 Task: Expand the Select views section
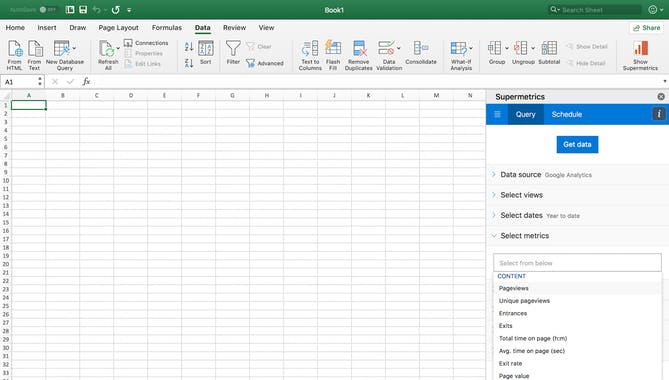coord(577,195)
